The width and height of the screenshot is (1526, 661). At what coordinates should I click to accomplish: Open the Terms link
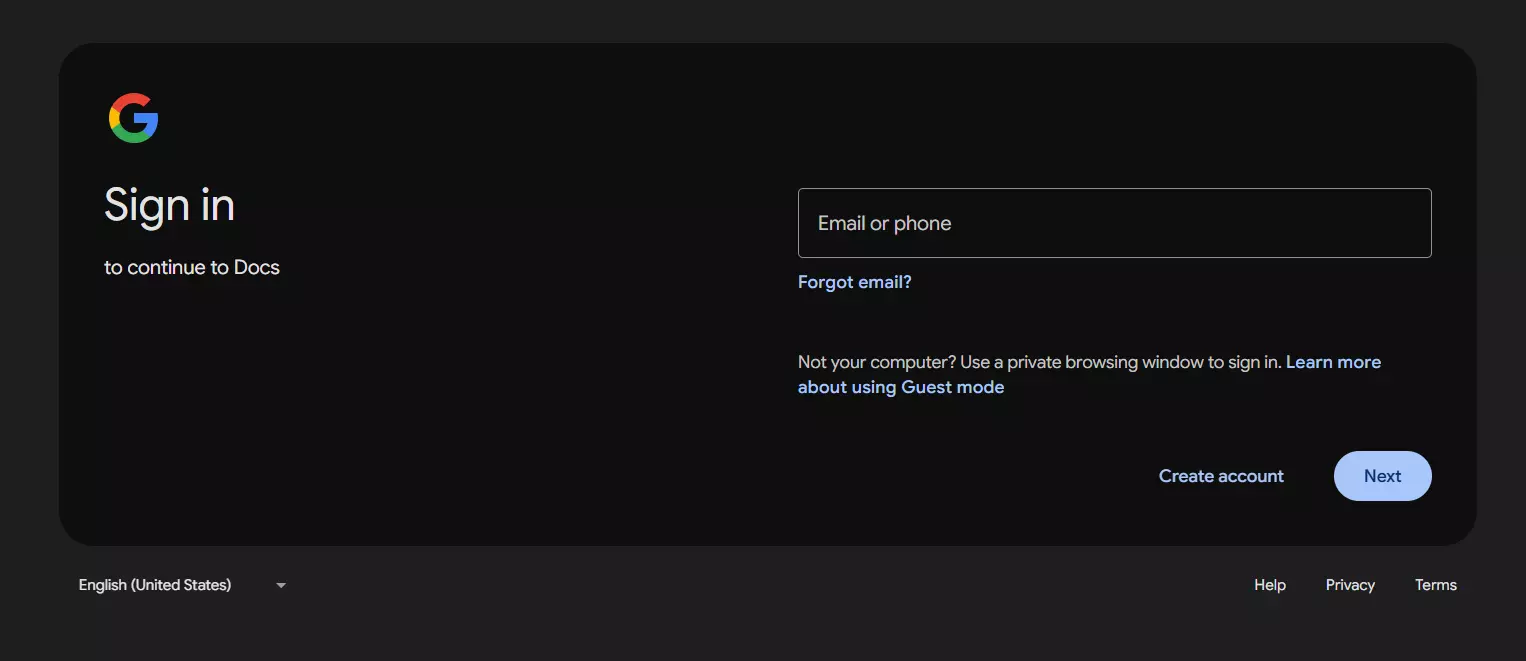pos(1436,585)
